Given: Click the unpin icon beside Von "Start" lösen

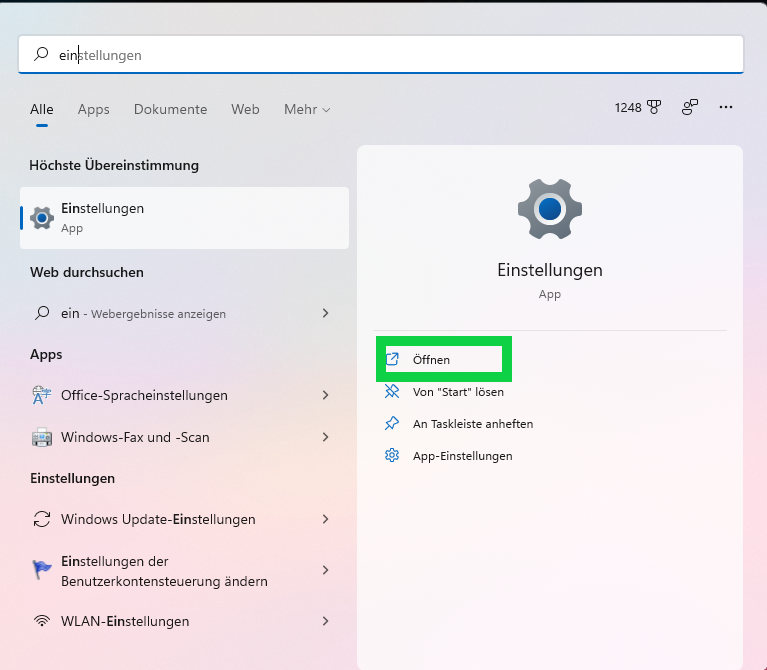Looking at the screenshot, I should pos(392,391).
